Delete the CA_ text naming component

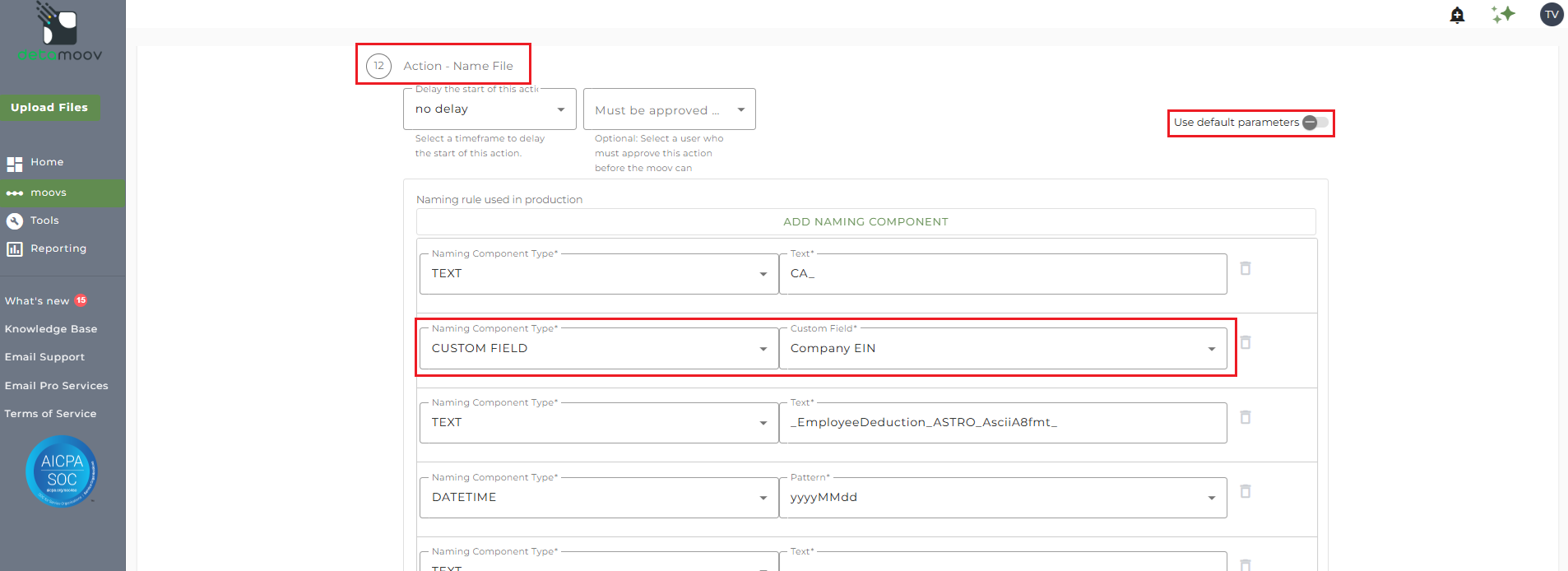tap(1246, 268)
